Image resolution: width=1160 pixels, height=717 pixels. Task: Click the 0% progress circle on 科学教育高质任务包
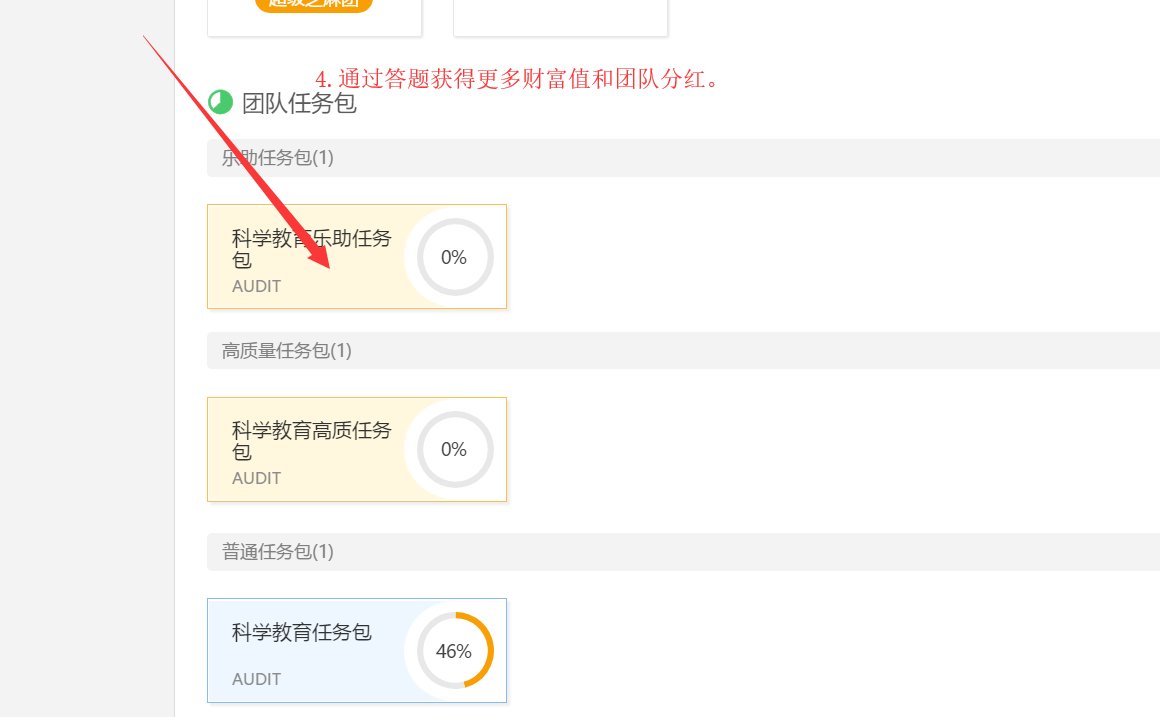(x=453, y=449)
